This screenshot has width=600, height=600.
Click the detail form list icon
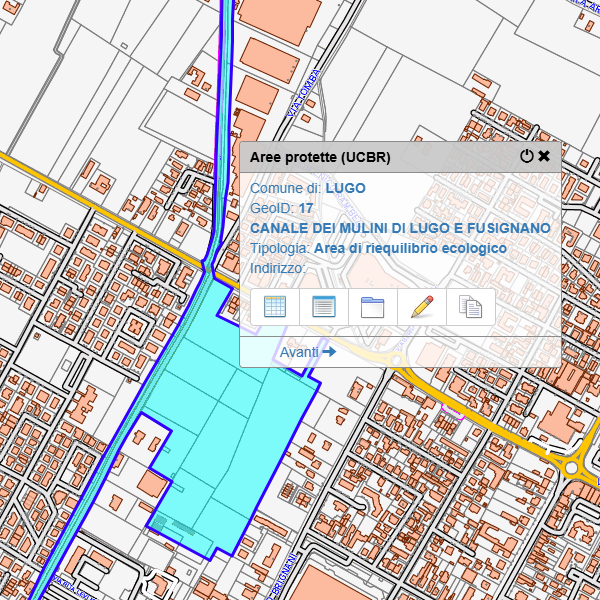(x=323, y=307)
